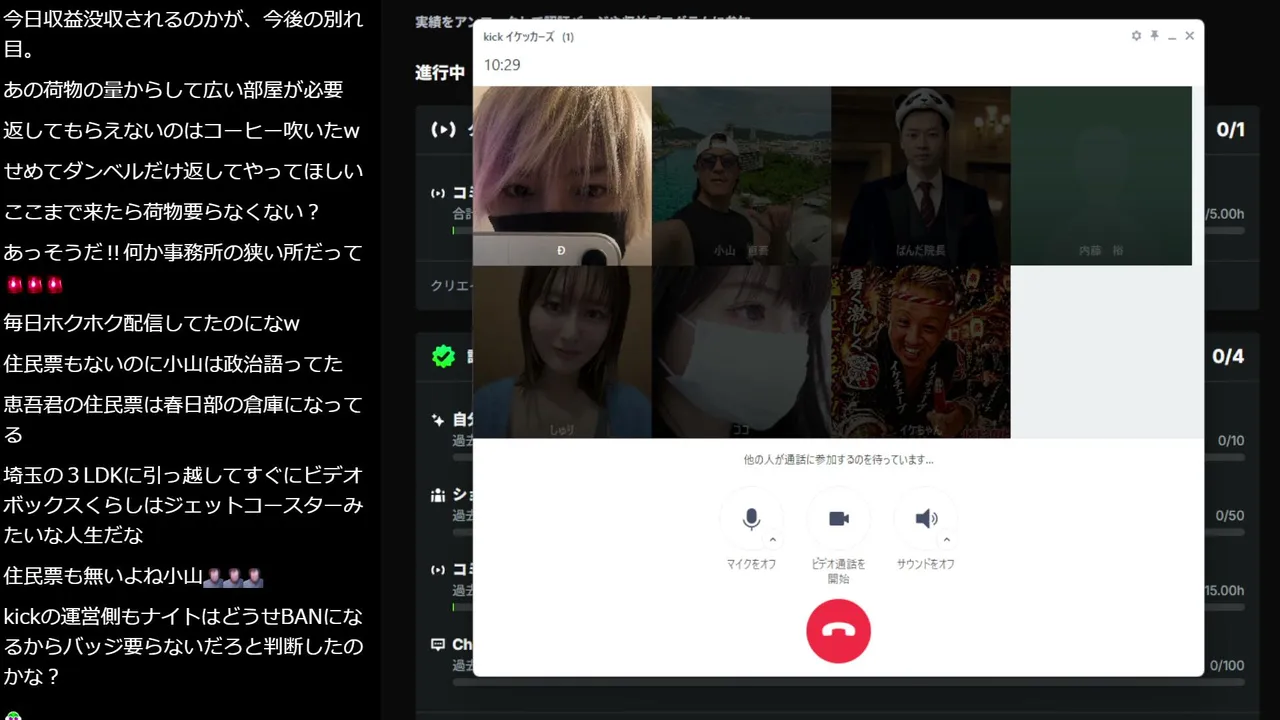Click chat message ここまで来たら荷物要らなくない？
This screenshot has height=720, width=1280.
click(x=162, y=212)
